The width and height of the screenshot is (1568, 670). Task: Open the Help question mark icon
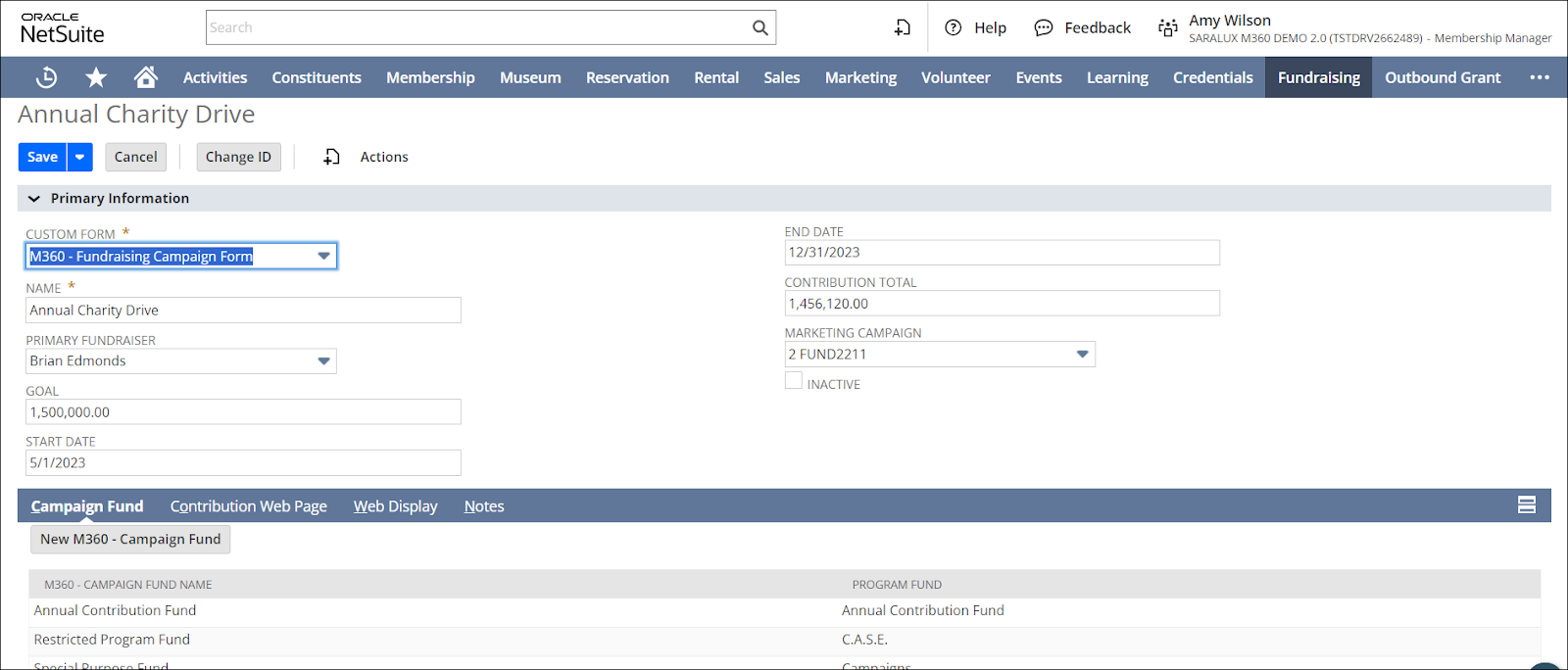[953, 28]
